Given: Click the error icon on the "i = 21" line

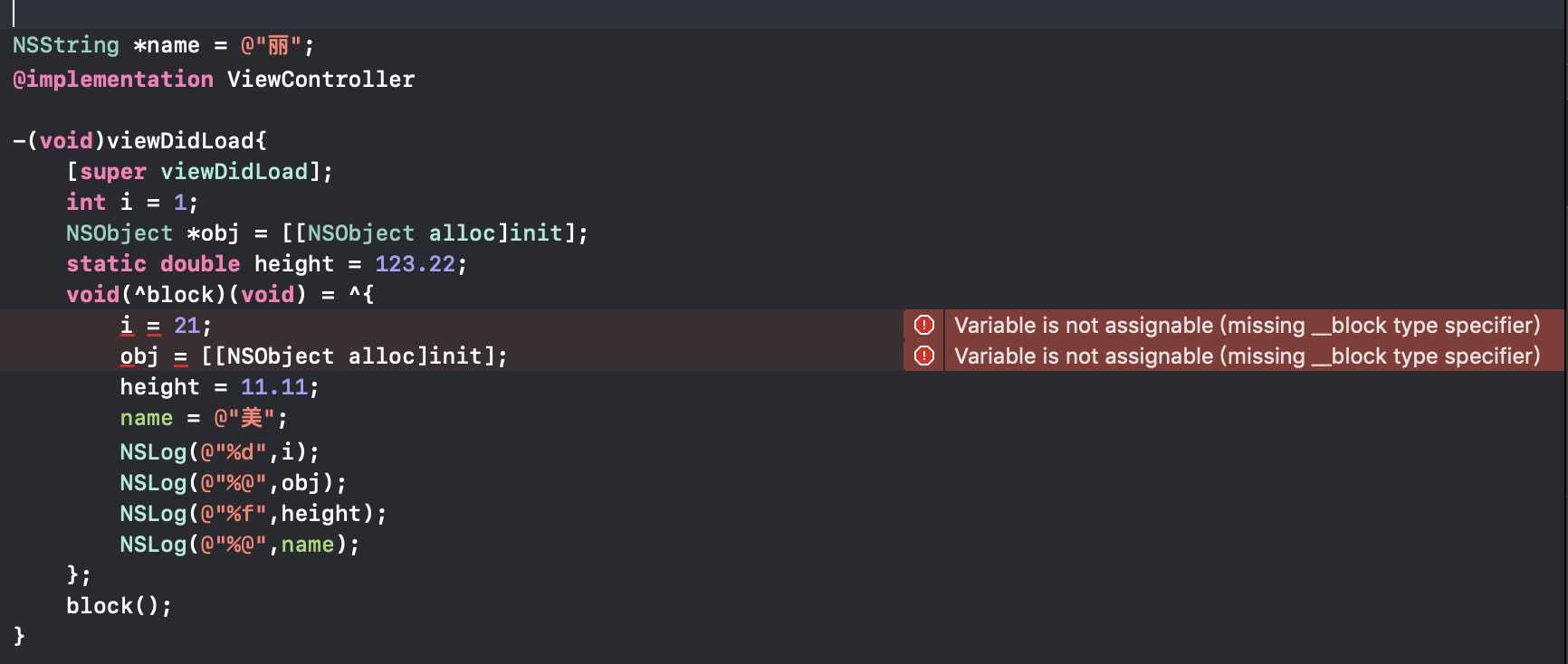Looking at the screenshot, I should coord(923,326).
